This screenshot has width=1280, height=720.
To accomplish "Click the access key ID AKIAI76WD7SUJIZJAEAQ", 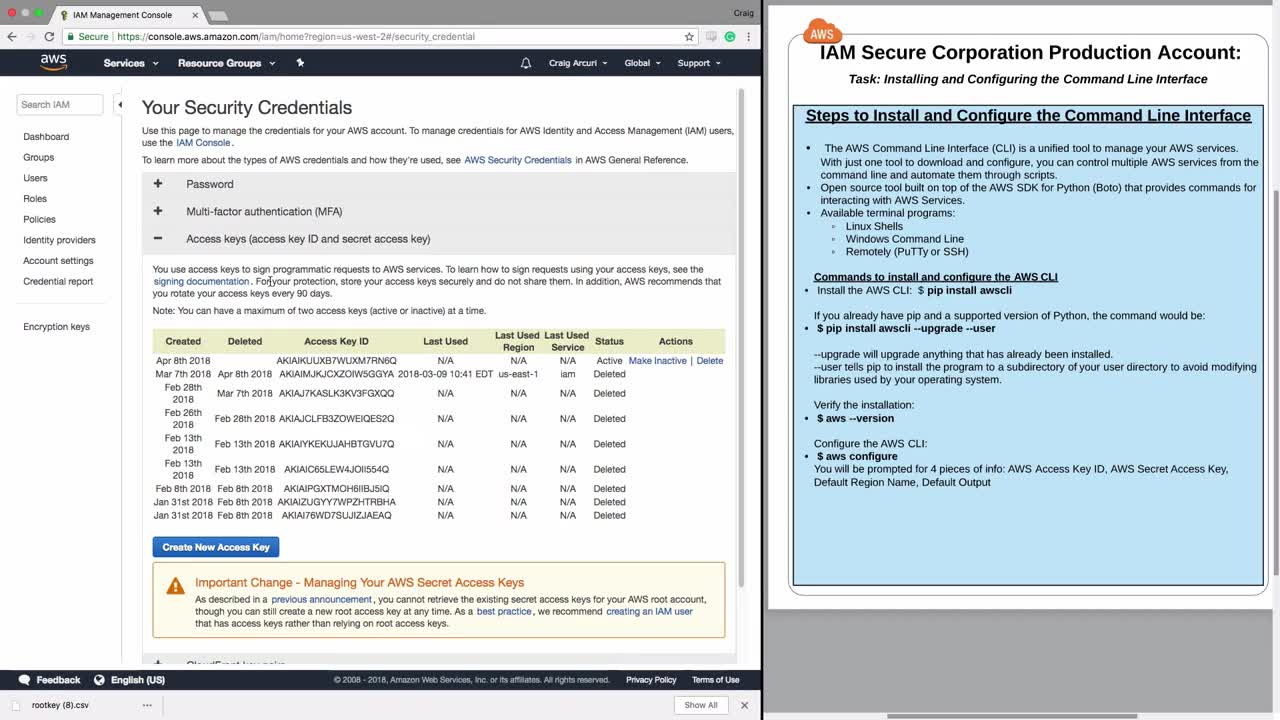I will click(x=336, y=516).
